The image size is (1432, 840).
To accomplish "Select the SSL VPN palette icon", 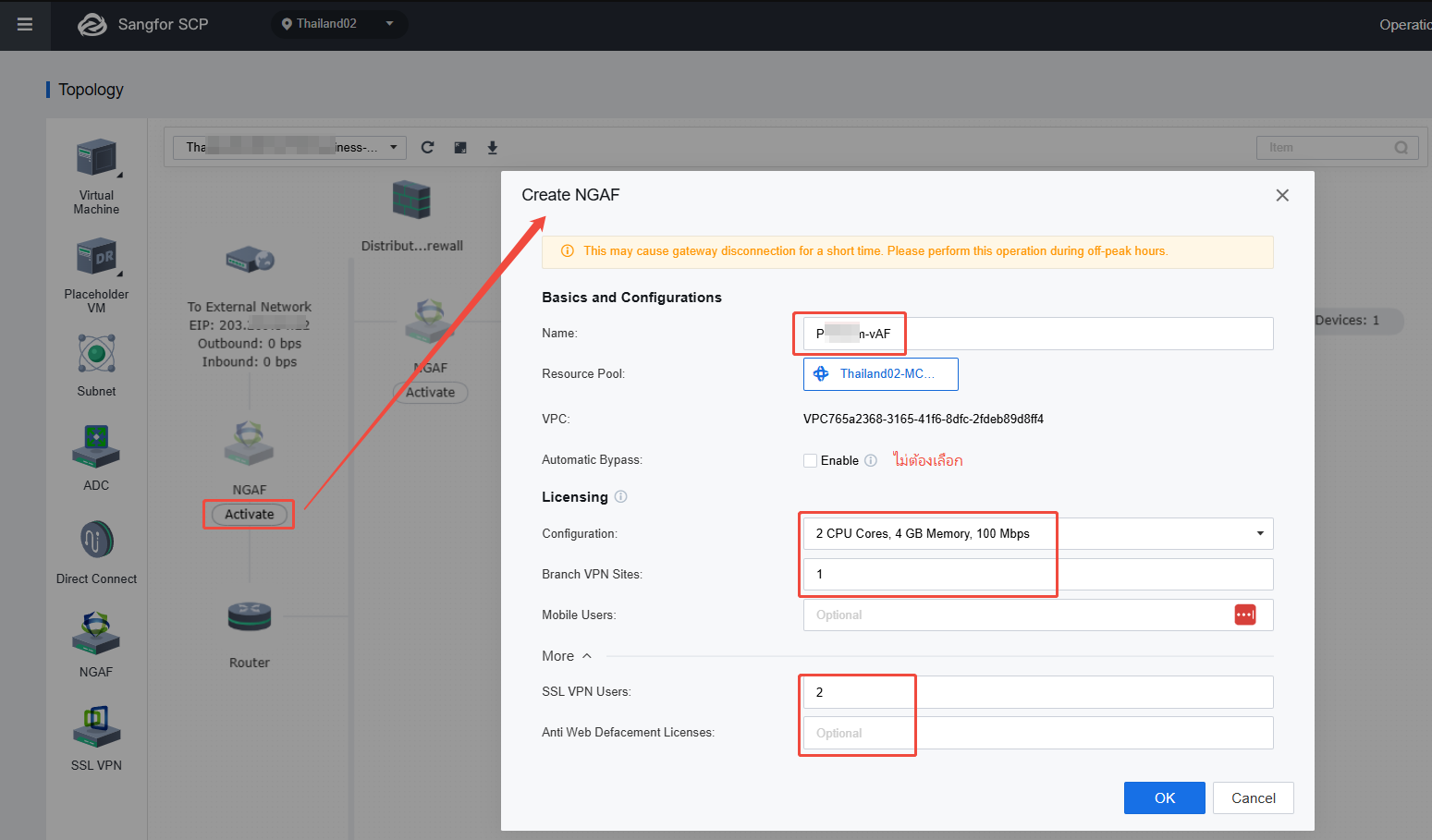I will point(96,726).
